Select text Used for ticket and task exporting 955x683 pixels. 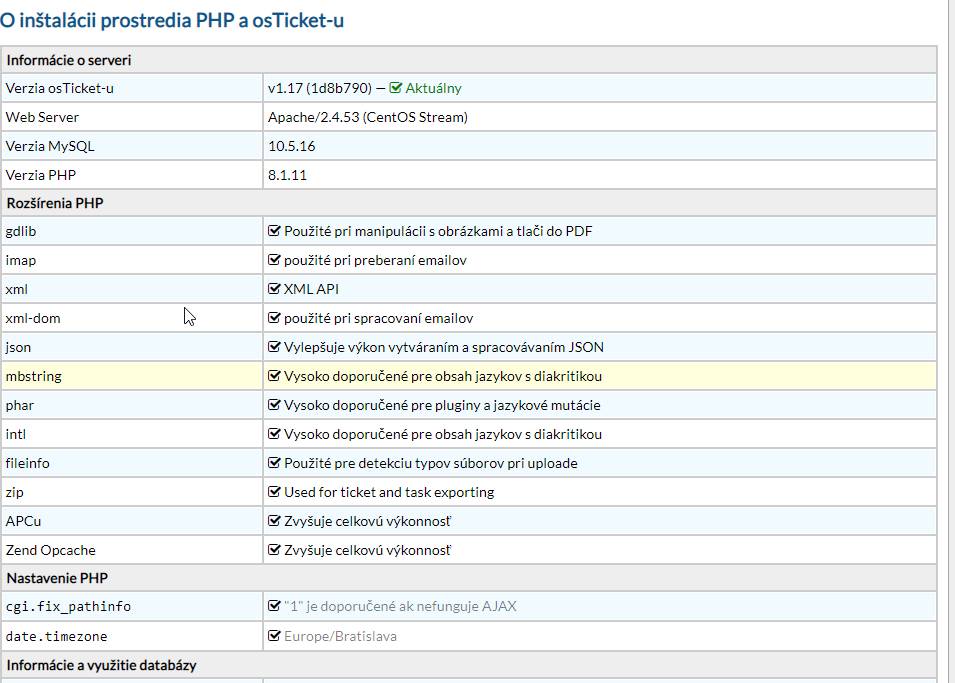coord(389,492)
